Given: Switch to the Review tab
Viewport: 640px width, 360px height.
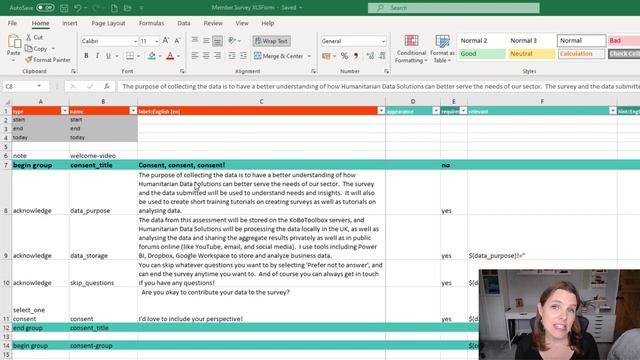Looking at the screenshot, I should click(x=213, y=23).
